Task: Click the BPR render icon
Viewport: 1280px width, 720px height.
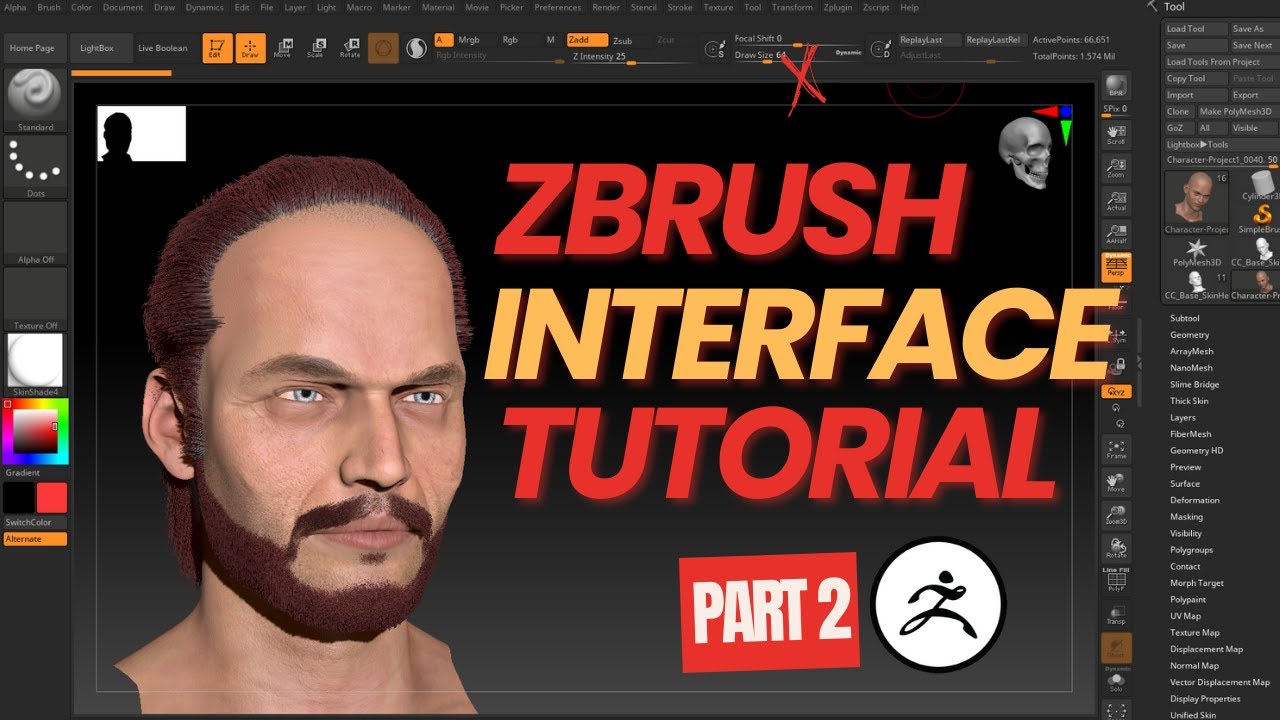Action: 1116,86
